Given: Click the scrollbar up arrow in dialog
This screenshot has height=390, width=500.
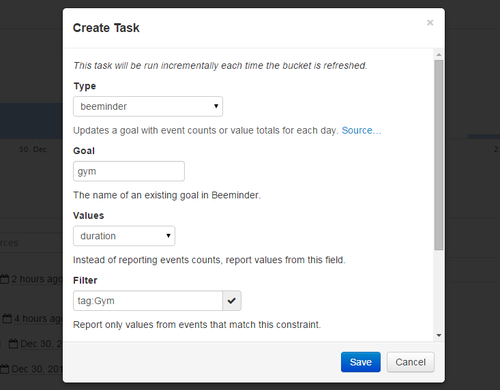Looking at the screenshot, I should point(439,54).
